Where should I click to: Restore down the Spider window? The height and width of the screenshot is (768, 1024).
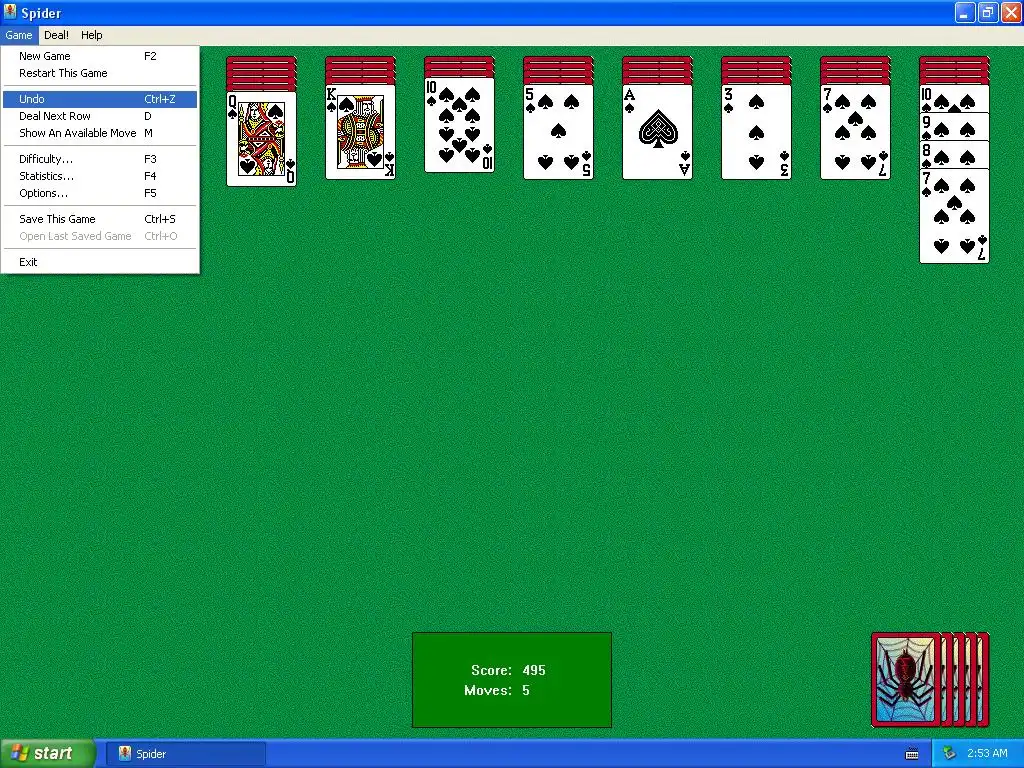pos(987,12)
